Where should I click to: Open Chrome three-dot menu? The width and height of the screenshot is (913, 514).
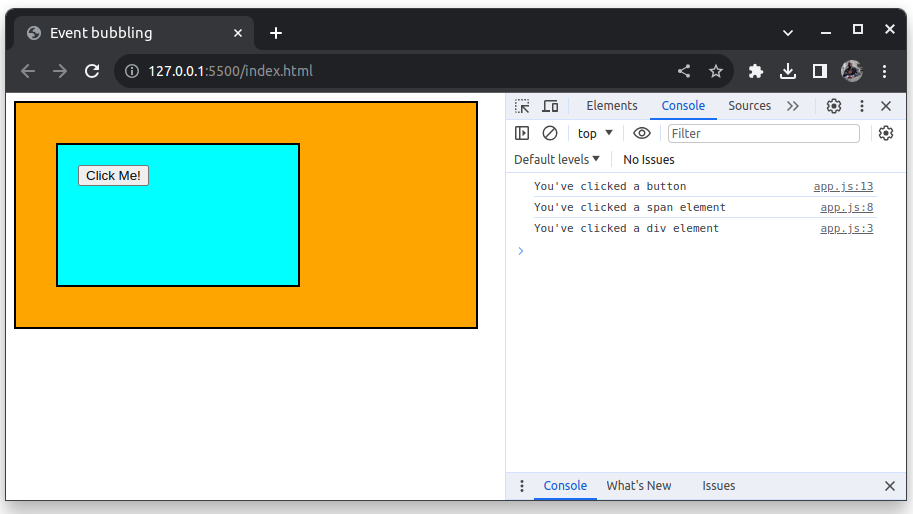pyautogui.click(x=884, y=71)
